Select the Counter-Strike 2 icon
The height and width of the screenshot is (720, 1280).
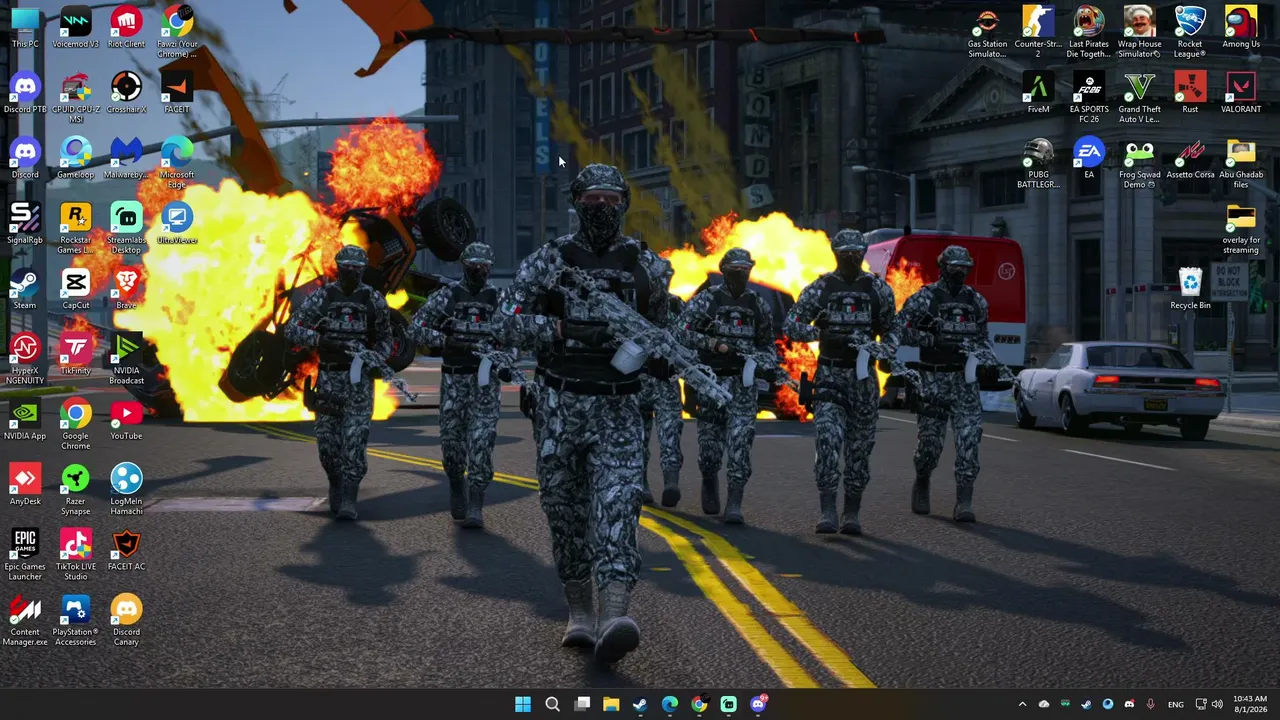pyautogui.click(x=1038, y=32)
